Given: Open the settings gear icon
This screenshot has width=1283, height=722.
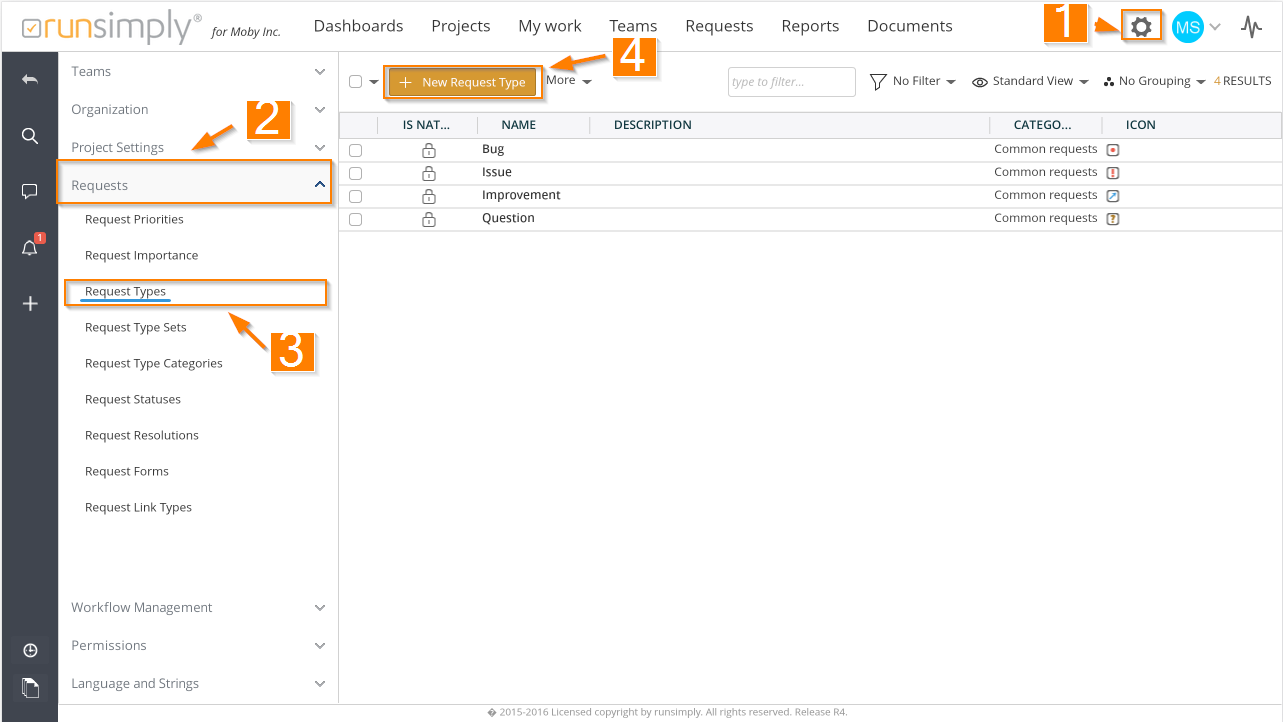Looking at the screenshot, I should [1141, 27].
